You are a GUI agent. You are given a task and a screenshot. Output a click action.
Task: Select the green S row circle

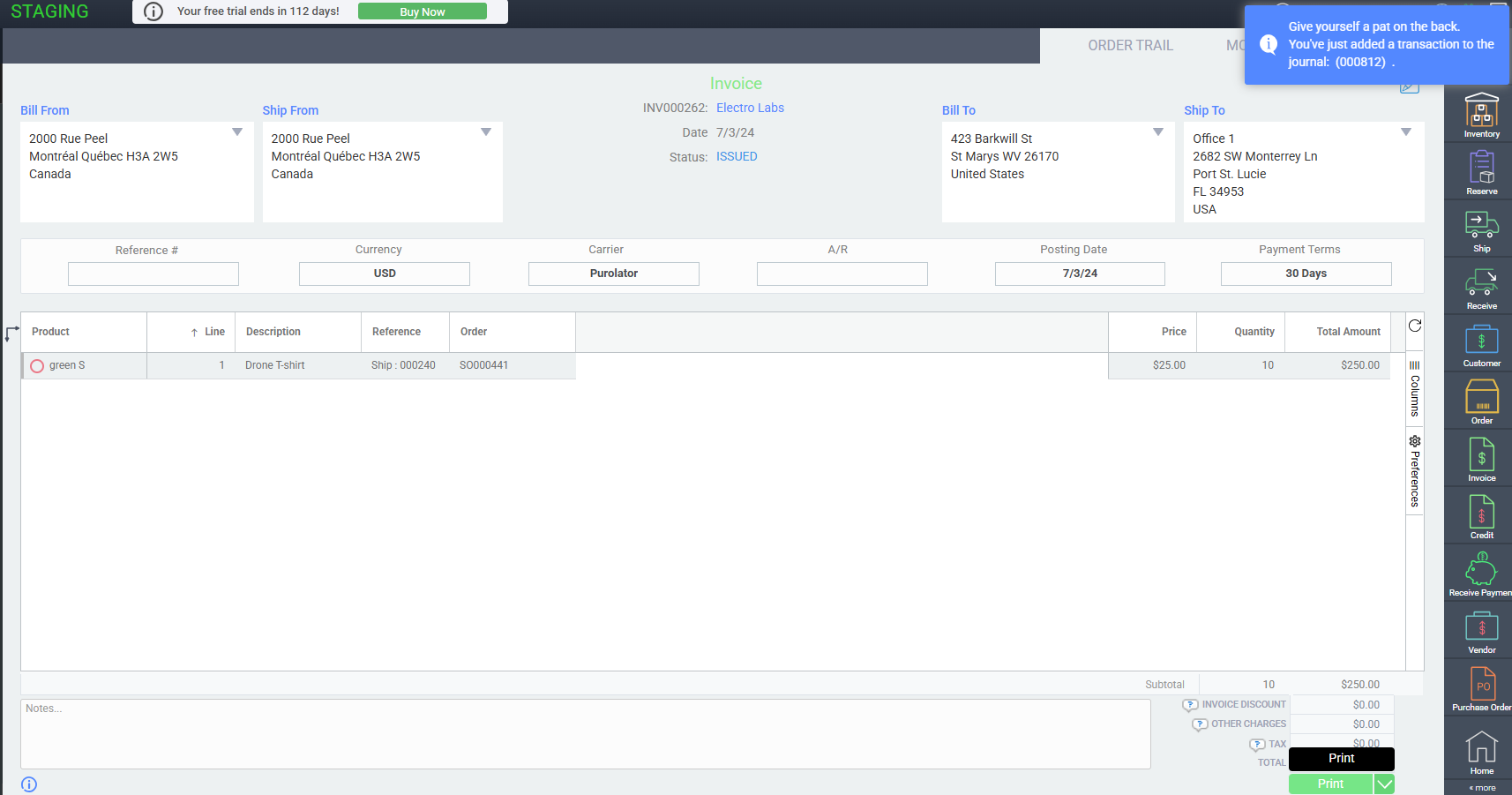[37, 366]
